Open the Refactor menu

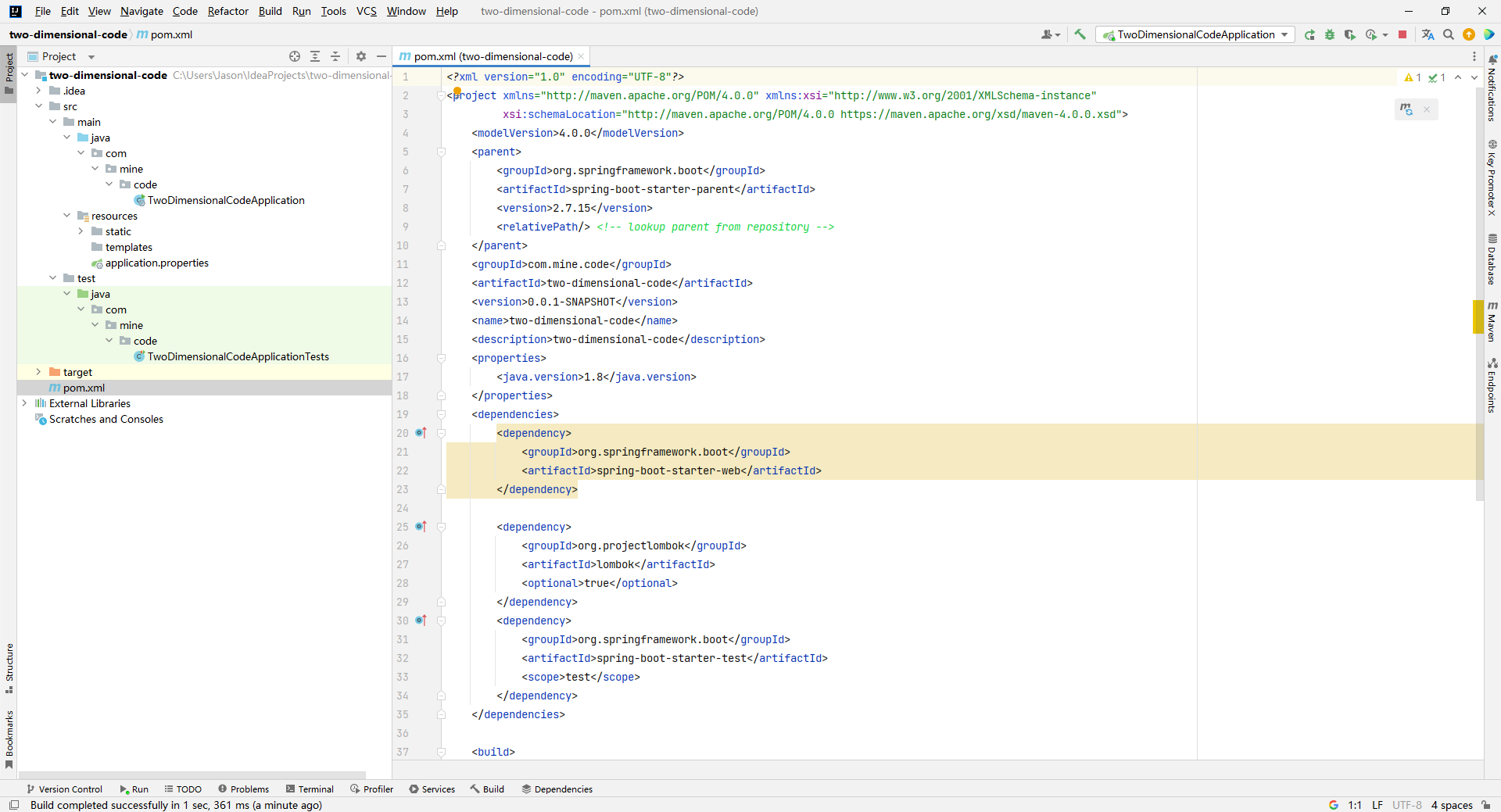[227, 11]
